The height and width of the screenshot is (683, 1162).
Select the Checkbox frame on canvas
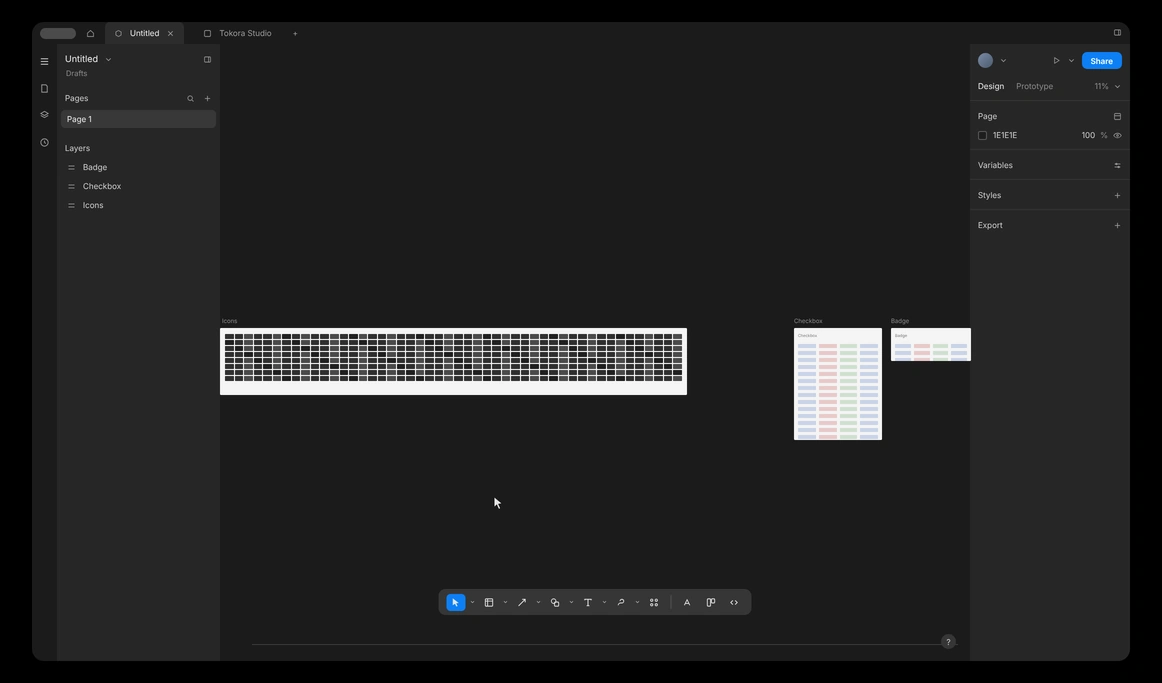pyautogui.click(x=838, y=384)
